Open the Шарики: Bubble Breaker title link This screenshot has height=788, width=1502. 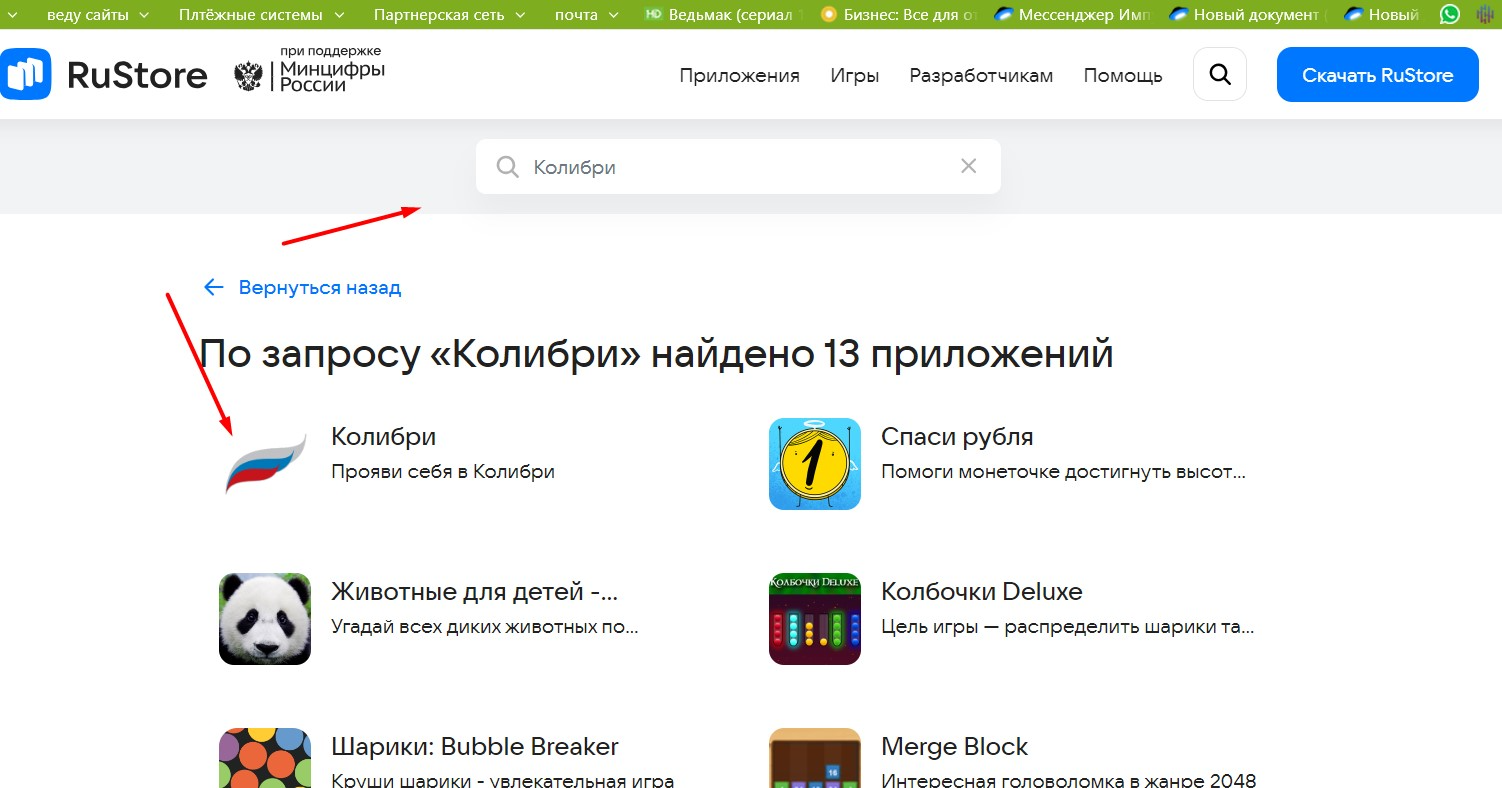[x=475, y=747]
